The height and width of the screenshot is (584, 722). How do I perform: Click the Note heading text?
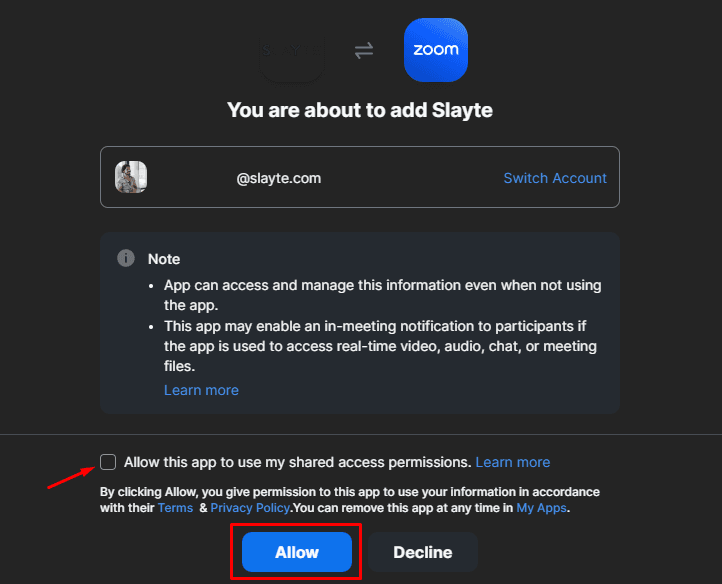(164, 259)
